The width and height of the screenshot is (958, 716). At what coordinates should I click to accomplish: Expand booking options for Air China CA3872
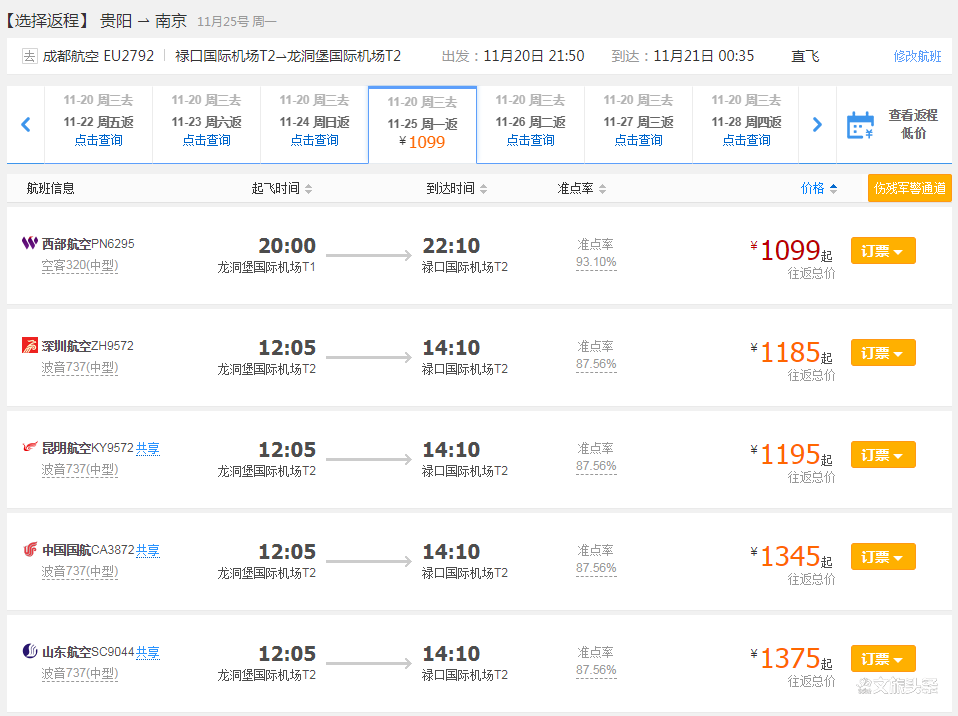(x=883, y=557)
